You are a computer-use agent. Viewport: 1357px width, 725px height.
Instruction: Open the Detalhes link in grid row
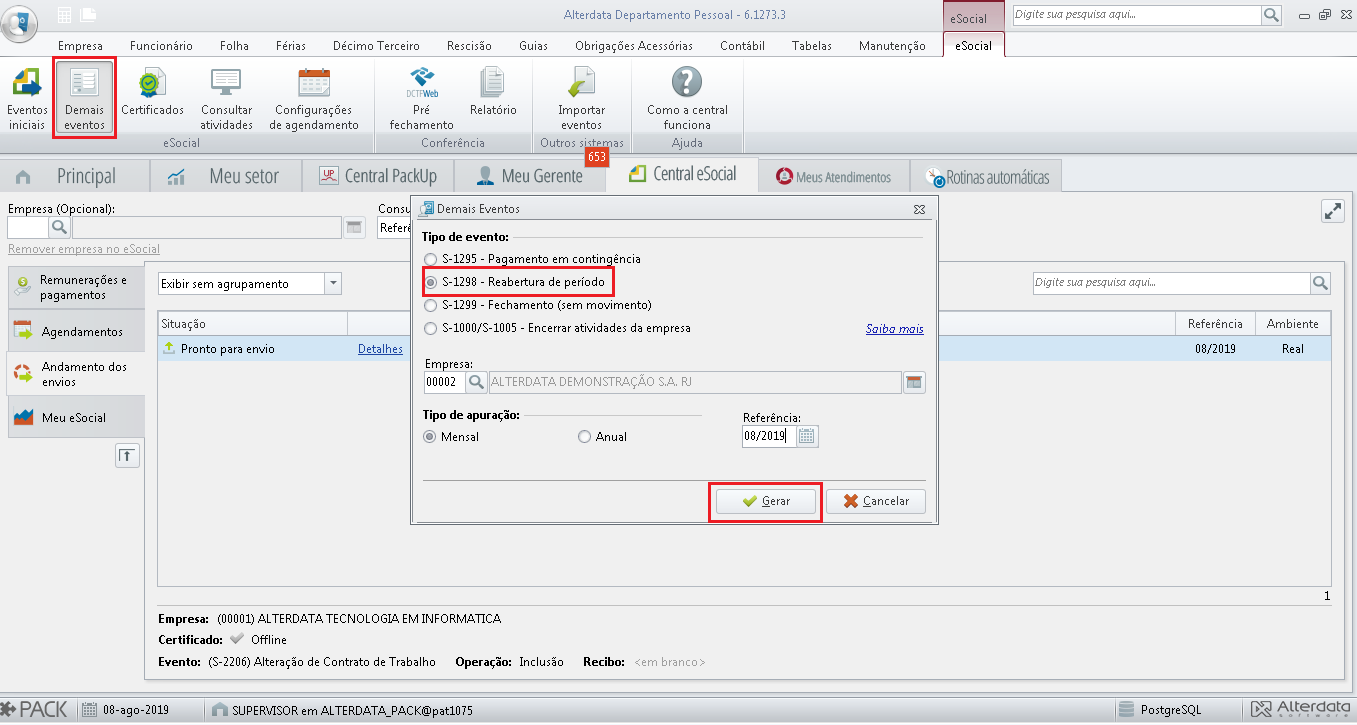380,349
